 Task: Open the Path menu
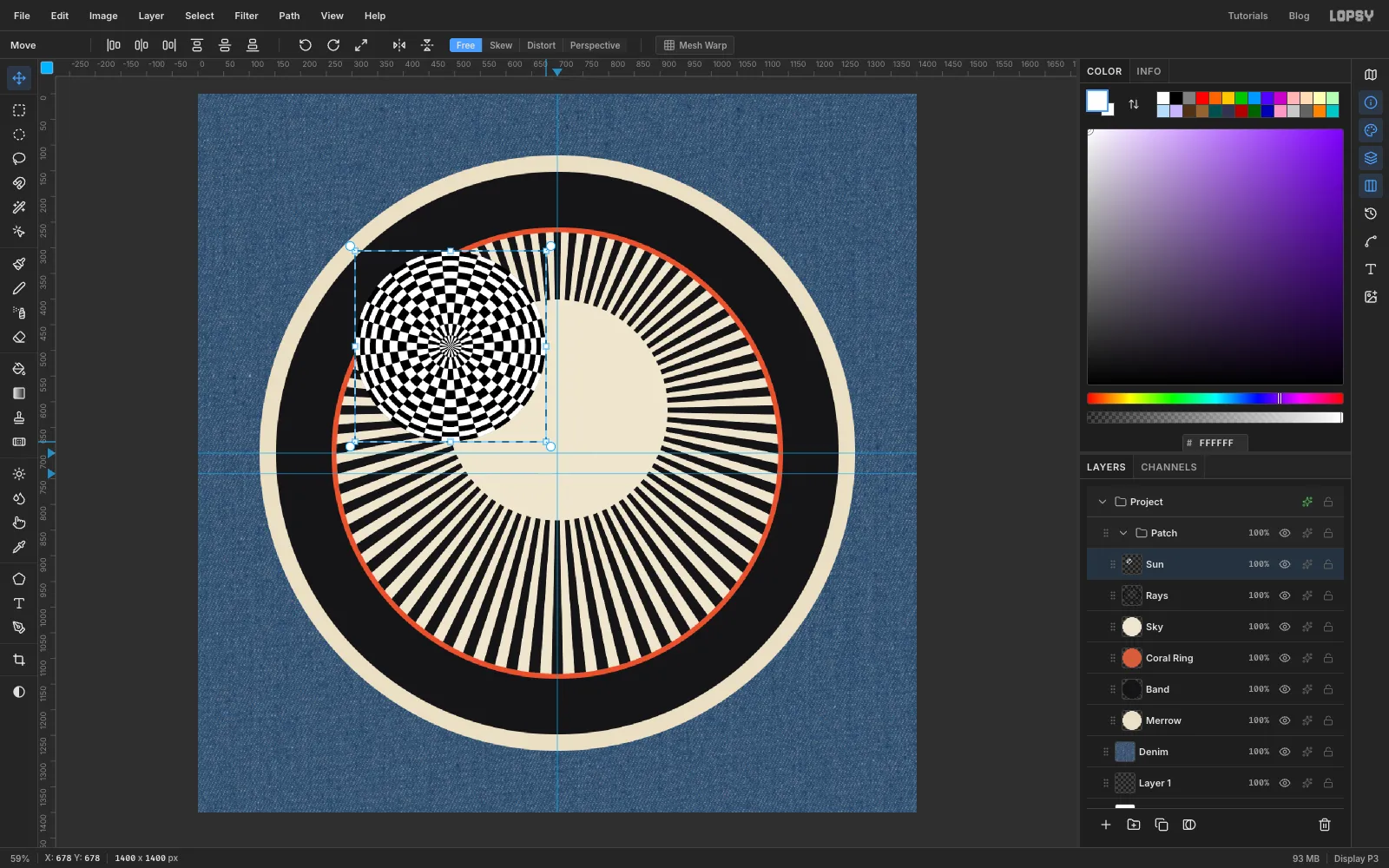(289, 16)
